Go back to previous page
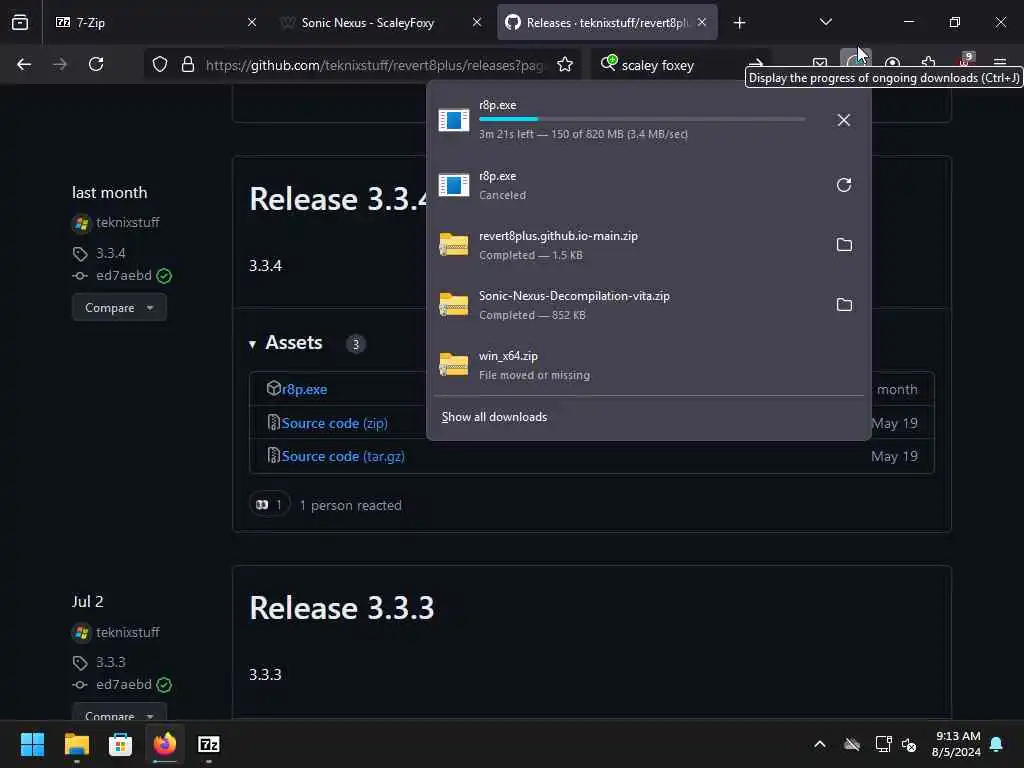1024x768 pixels. (24, 64)
